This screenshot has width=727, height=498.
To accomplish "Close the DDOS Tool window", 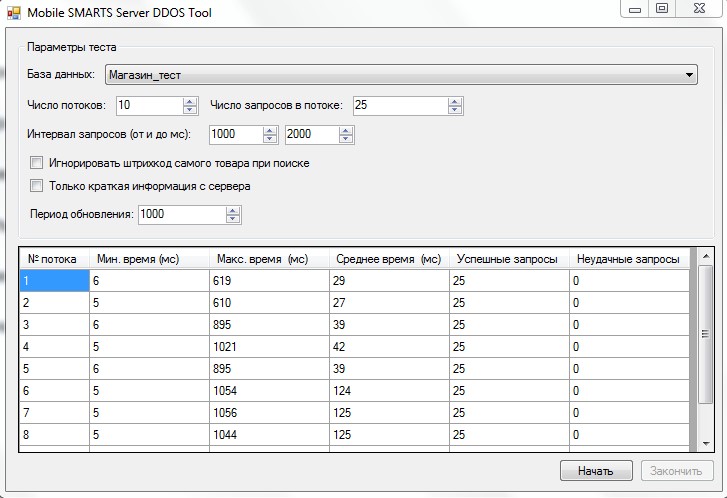I will [699, 9].
